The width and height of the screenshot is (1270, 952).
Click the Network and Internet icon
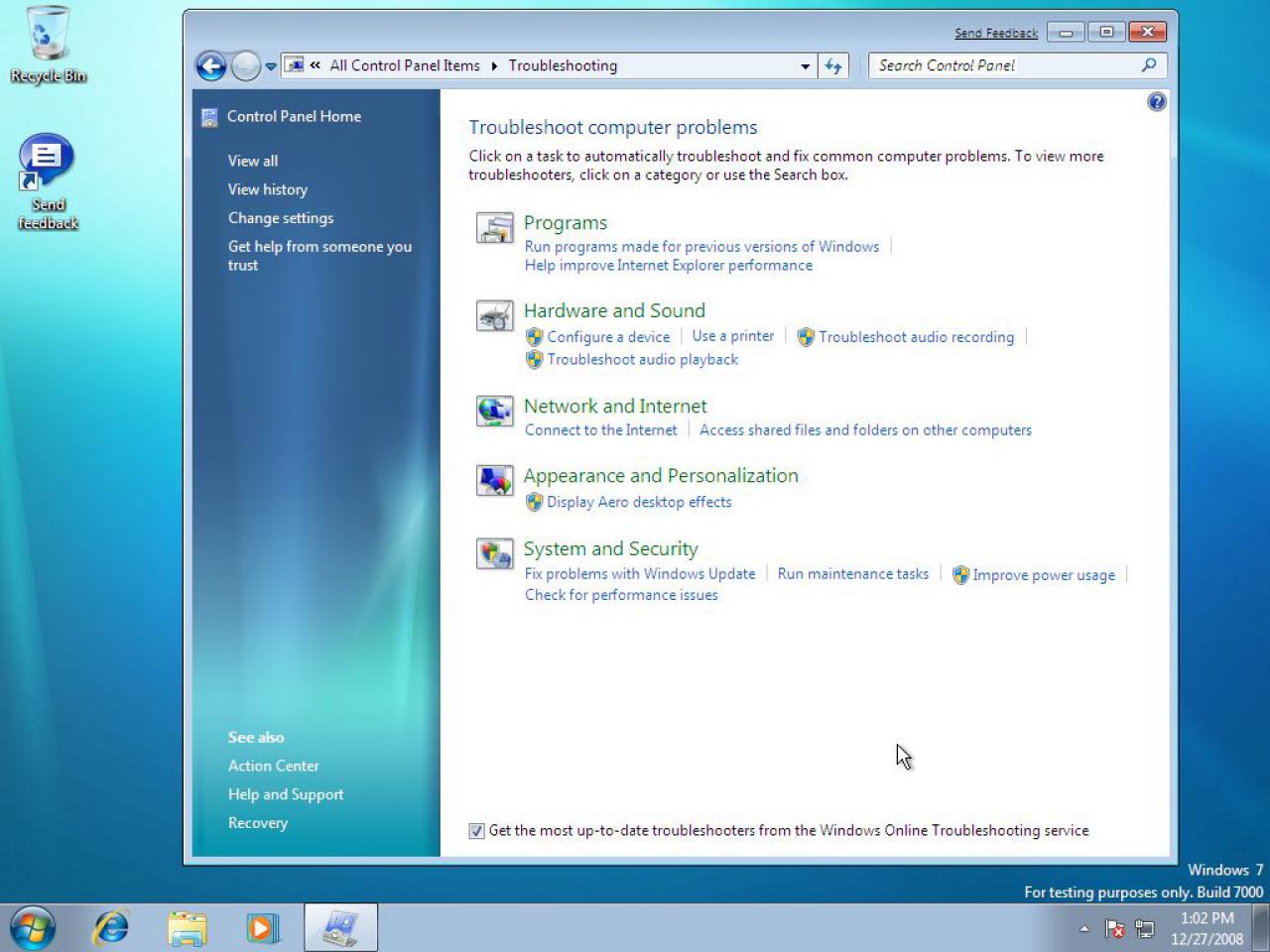tap(495, 411)
